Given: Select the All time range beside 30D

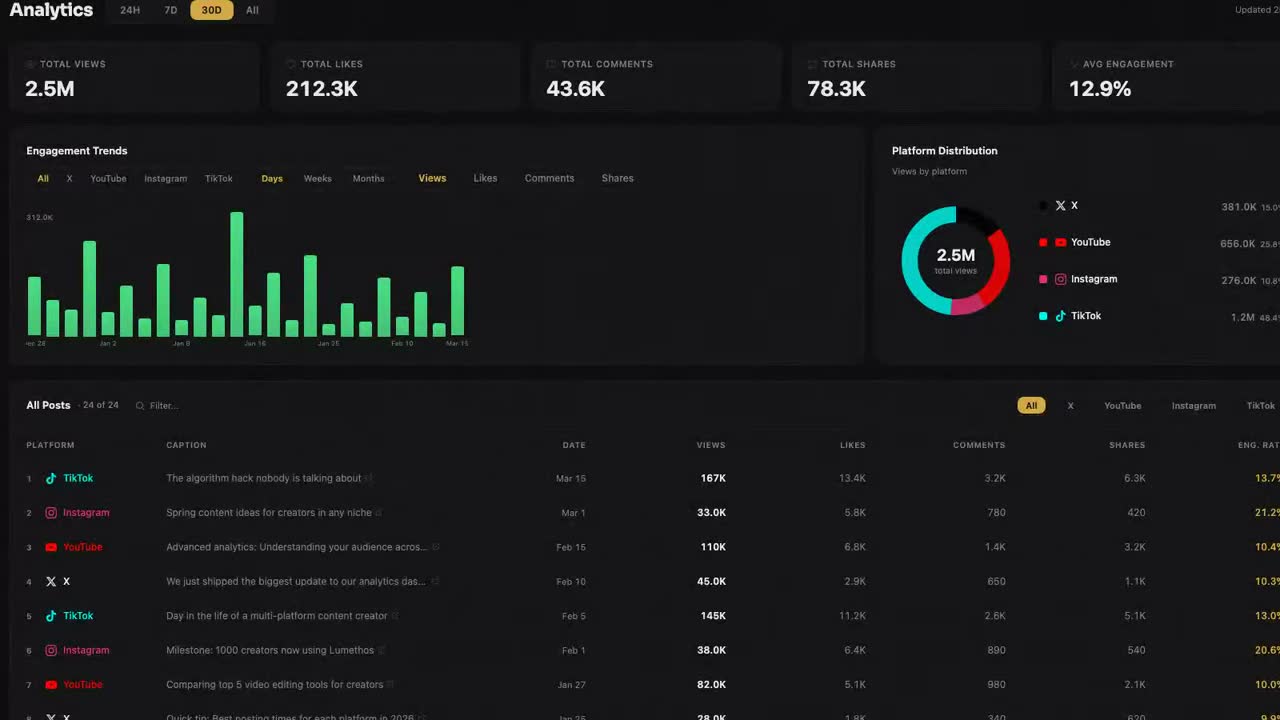Looking at the screenshot, I should [252, 10].
